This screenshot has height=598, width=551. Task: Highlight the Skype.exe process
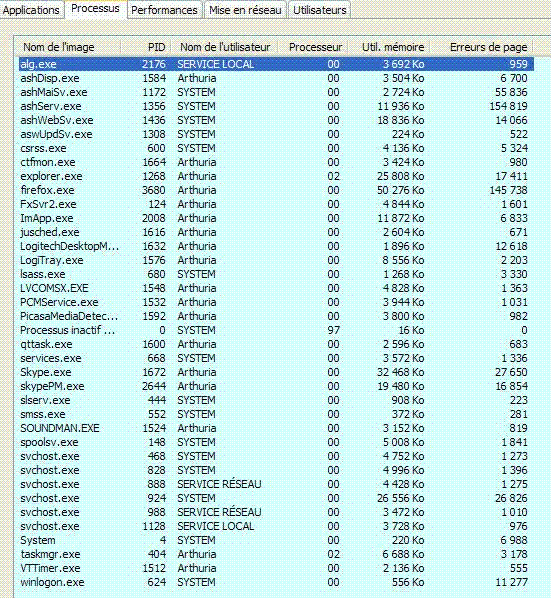[276, 372]
